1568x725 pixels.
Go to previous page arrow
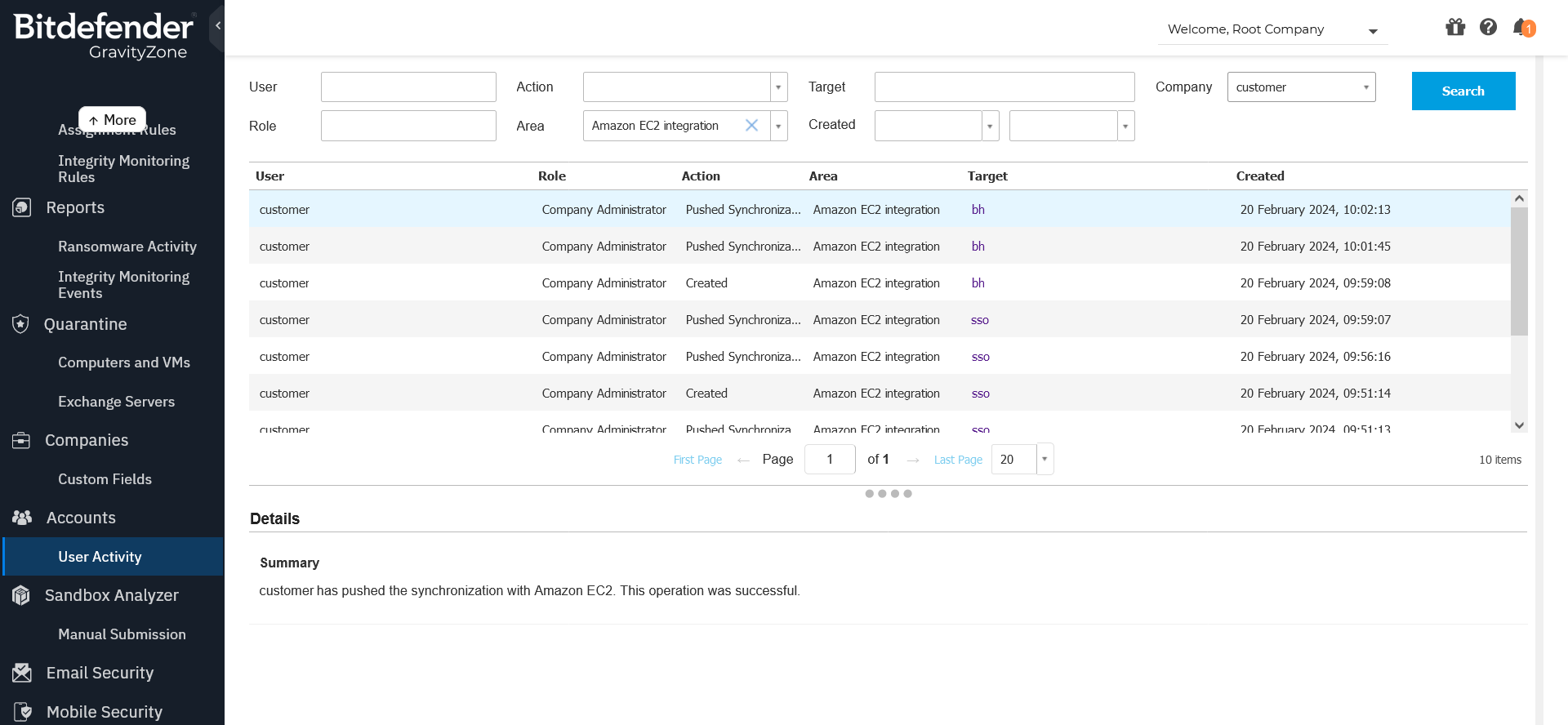click(743, 460)
